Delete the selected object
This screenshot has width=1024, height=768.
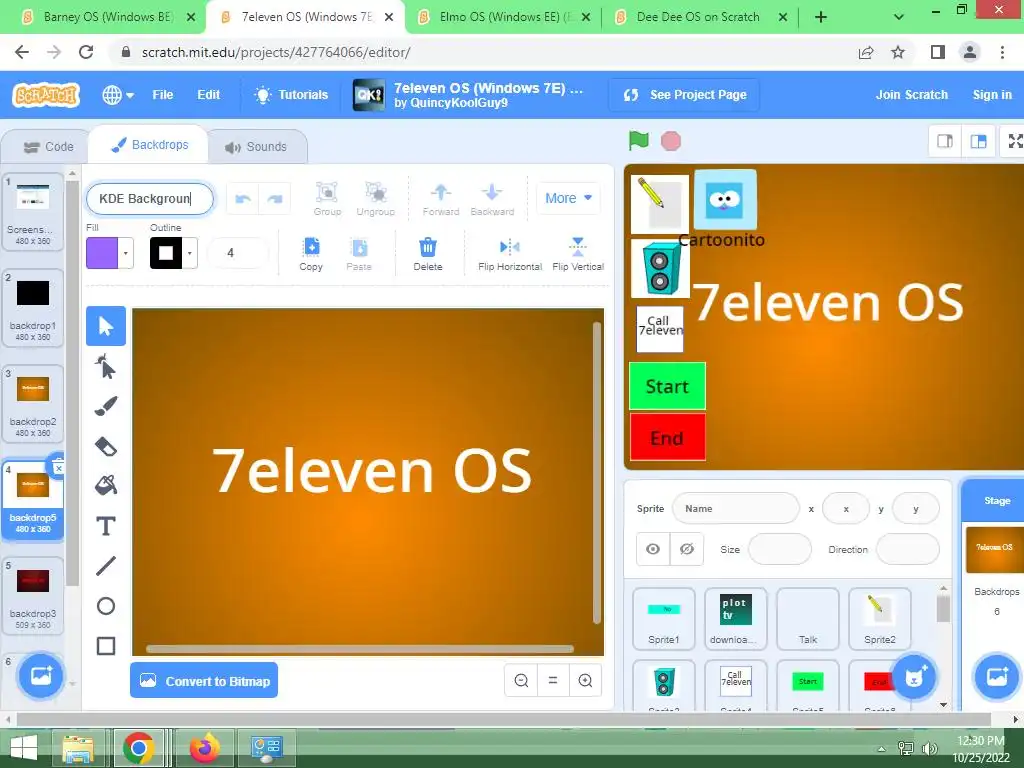click(428, 253)
